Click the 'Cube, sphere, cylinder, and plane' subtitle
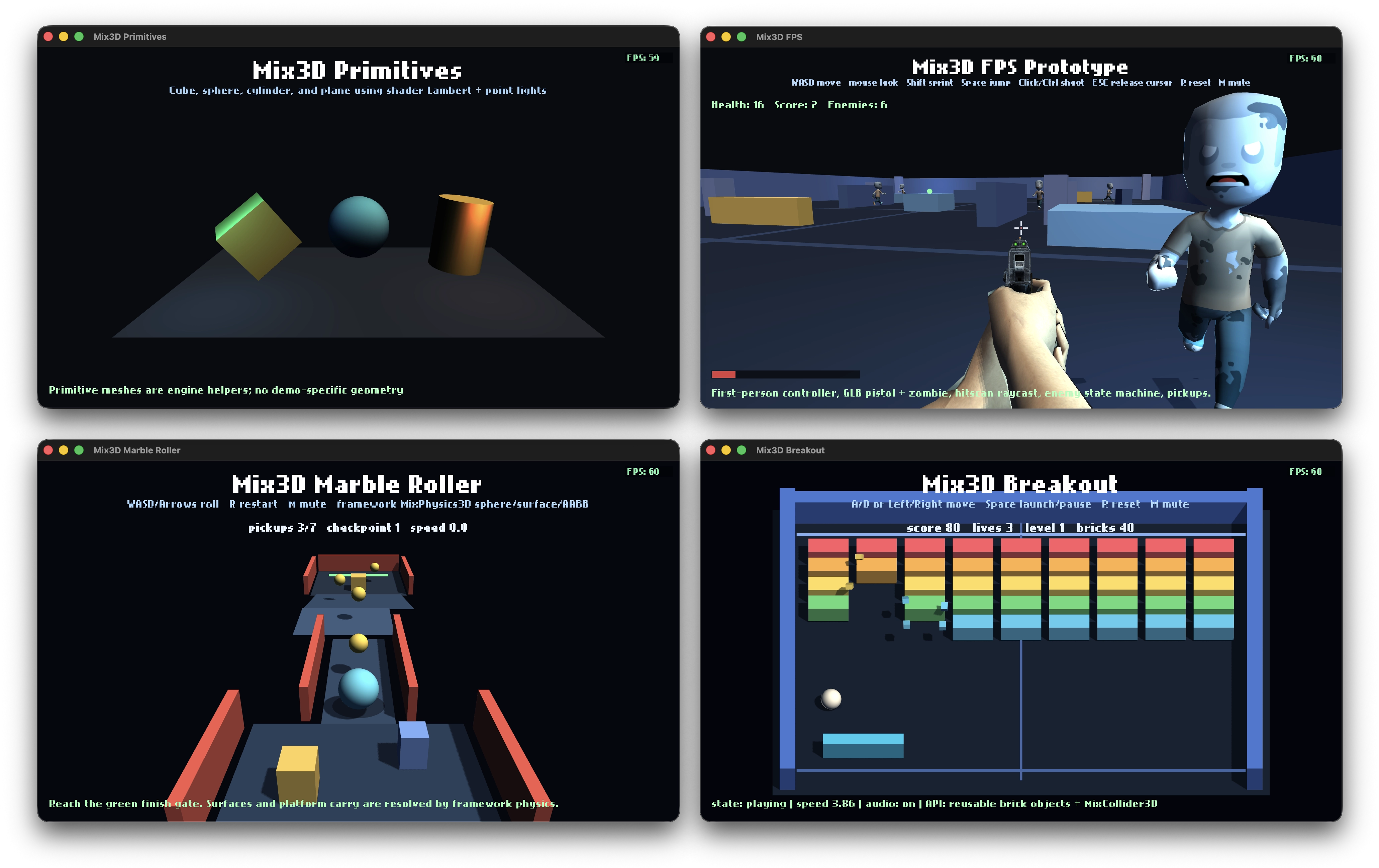This screenshot has width=1379, height=868. pyautogui.click(x=357, y=91)
